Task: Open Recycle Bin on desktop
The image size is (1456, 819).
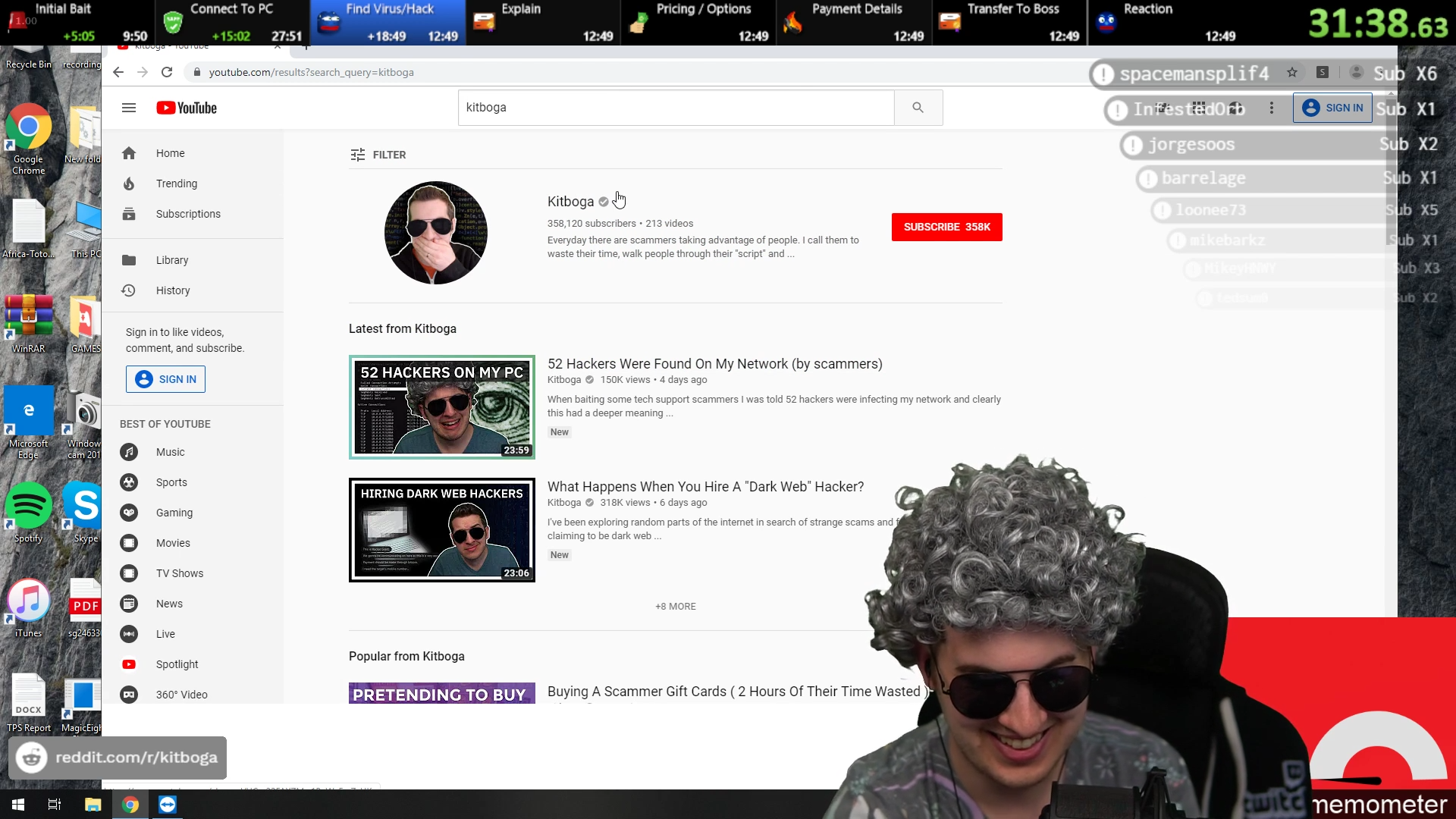Action: (x=28, y=59)
